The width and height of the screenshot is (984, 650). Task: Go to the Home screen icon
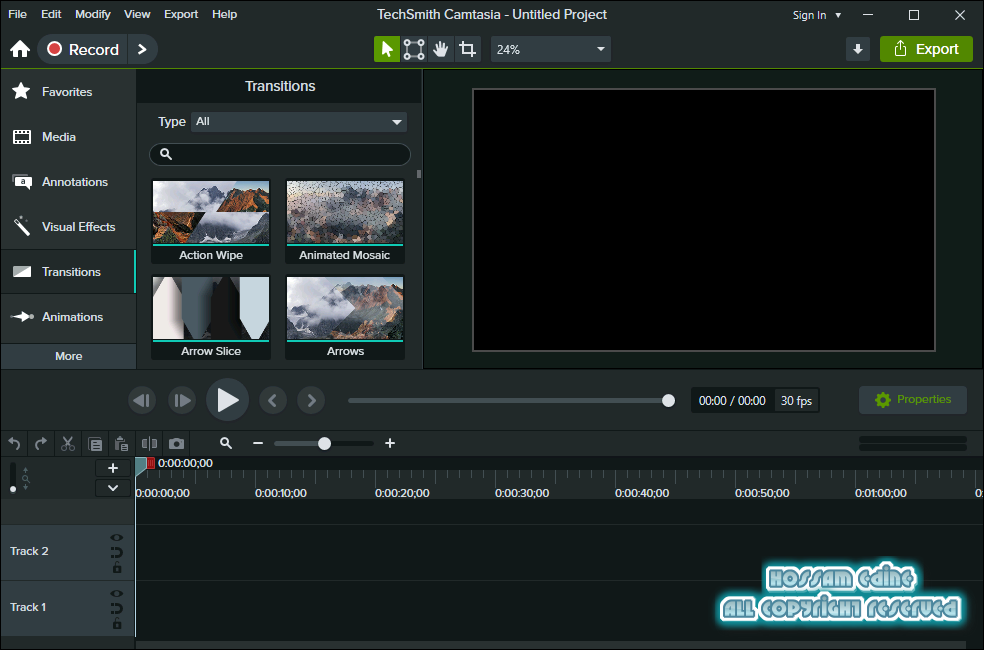(x=19, y=49)
